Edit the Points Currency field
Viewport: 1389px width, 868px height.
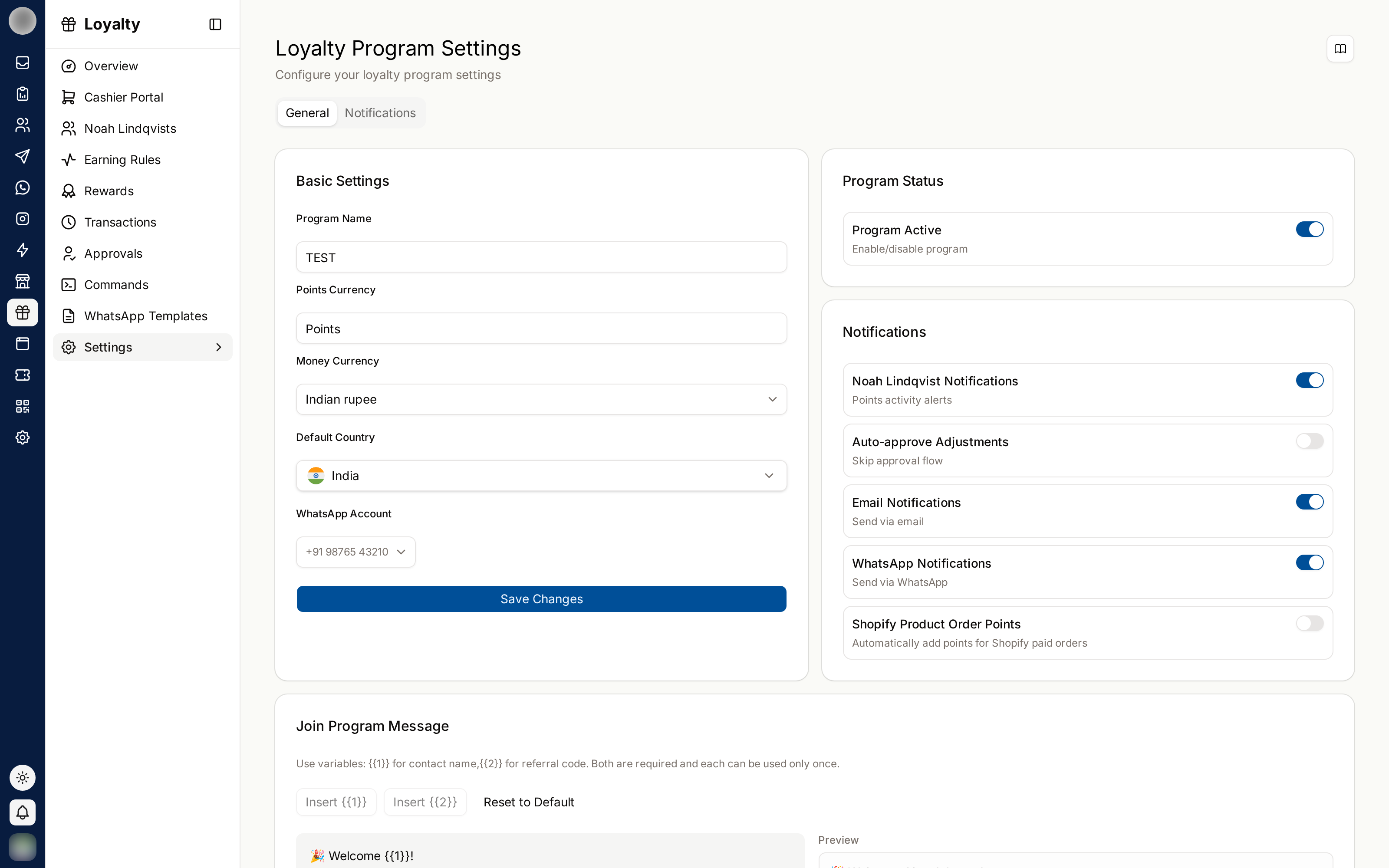pyautogui.click(x=541, y=329)
